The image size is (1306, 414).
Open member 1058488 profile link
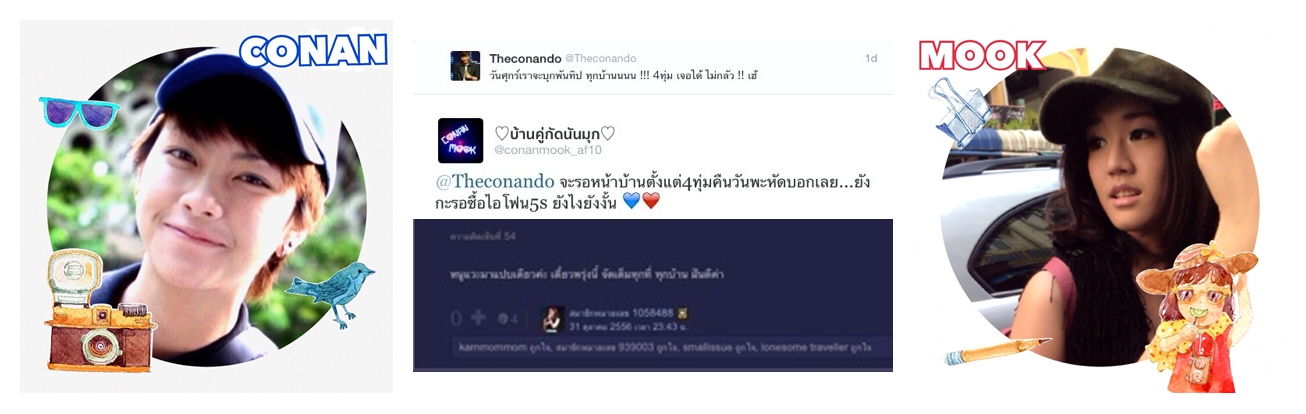point(622,312)
